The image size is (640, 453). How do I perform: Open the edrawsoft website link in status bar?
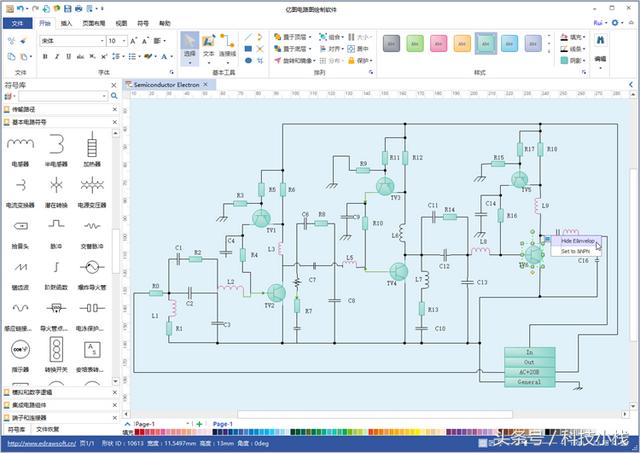click(42, 443)
